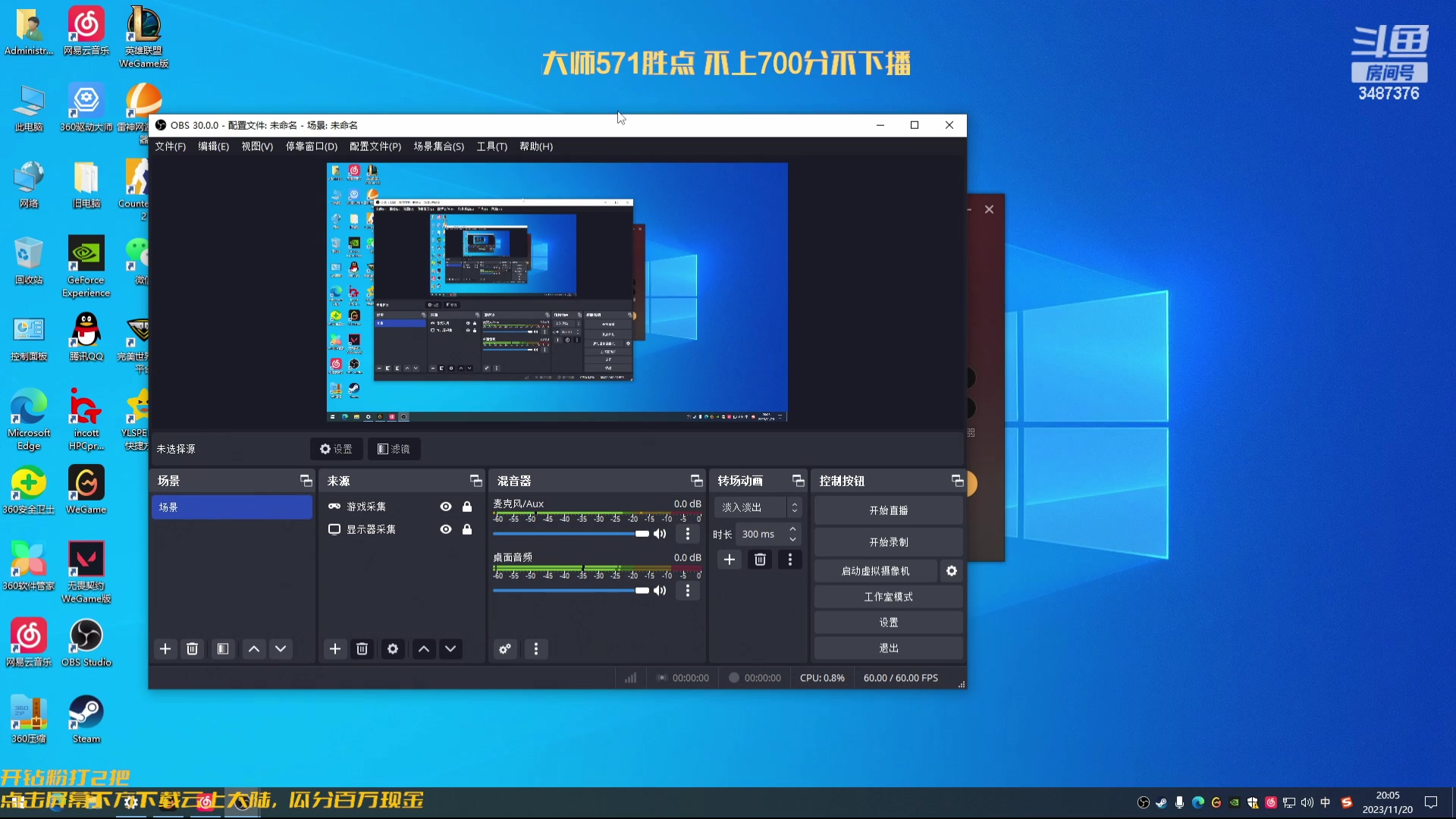Add a transition with plus icon

730,560
